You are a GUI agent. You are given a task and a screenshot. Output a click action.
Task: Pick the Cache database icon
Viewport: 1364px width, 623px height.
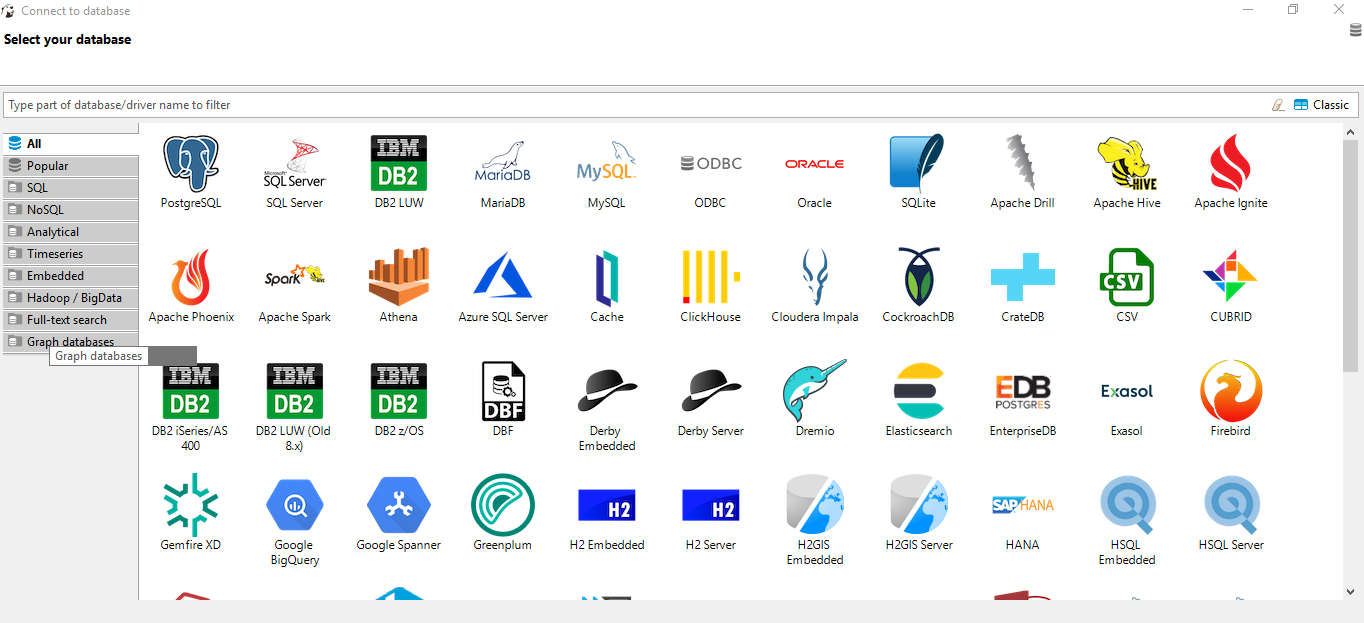pyautogui.click(x=607, y=278)
